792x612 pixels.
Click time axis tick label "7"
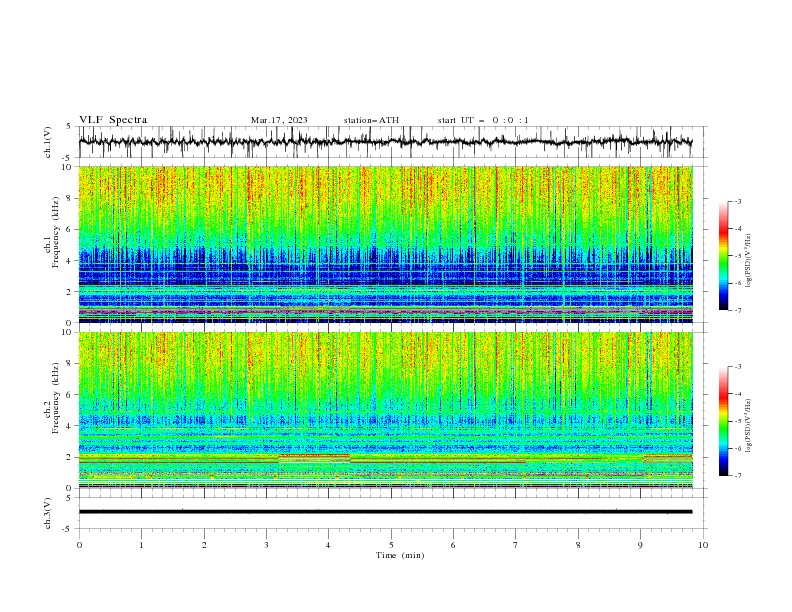pyautogui.click(x=516, y=545)
